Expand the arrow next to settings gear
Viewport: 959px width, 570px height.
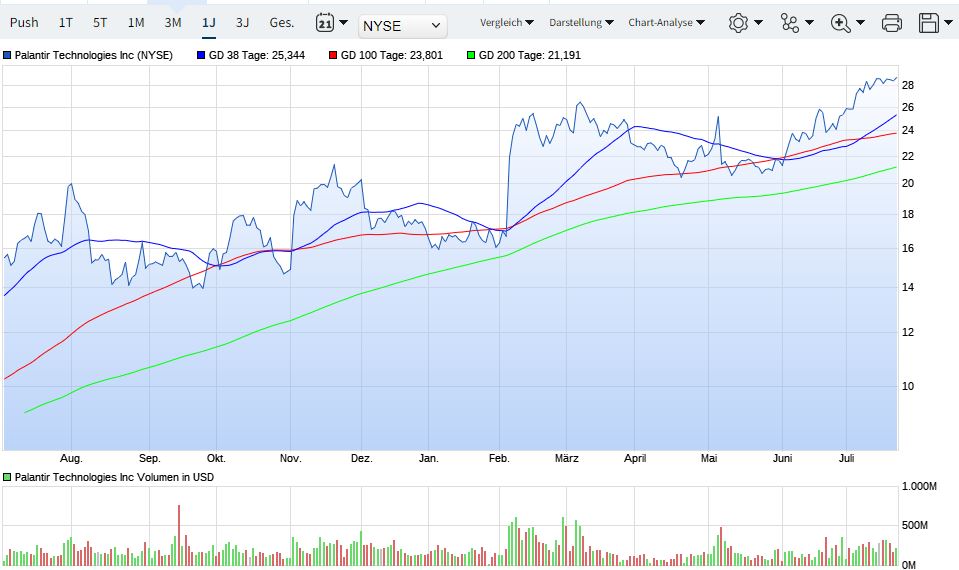[x=758, y=23]
